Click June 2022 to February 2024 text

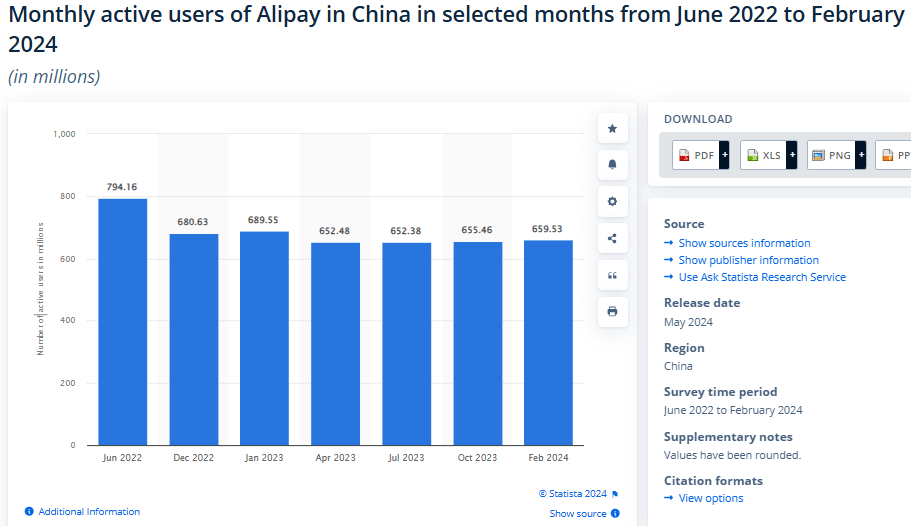click(733, 410)
